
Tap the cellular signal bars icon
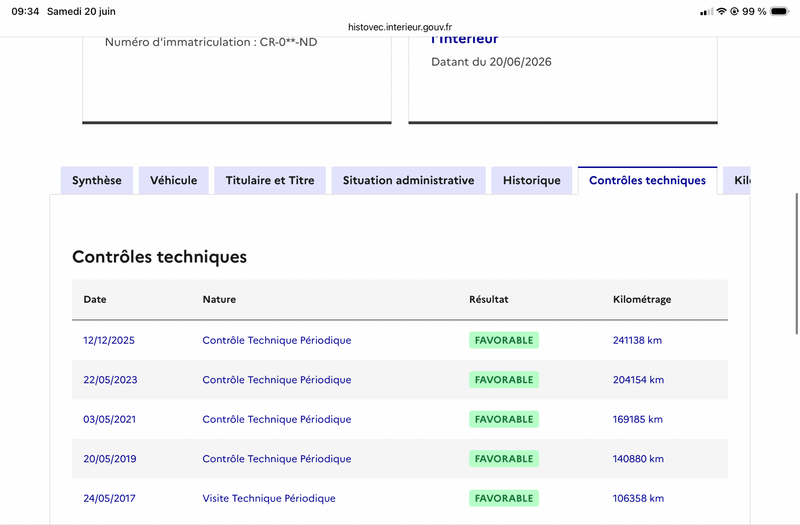pos(707,12)
